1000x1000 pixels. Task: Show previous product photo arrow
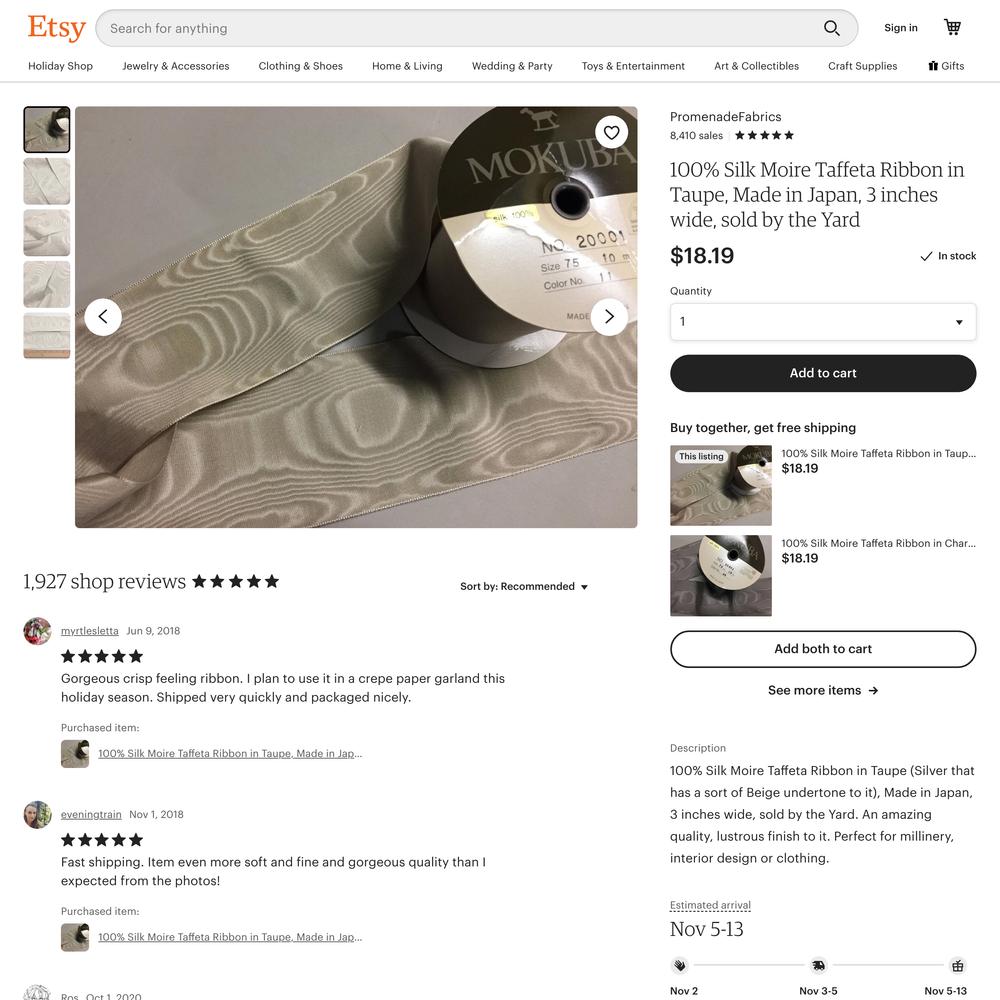[x=103, y=317]
